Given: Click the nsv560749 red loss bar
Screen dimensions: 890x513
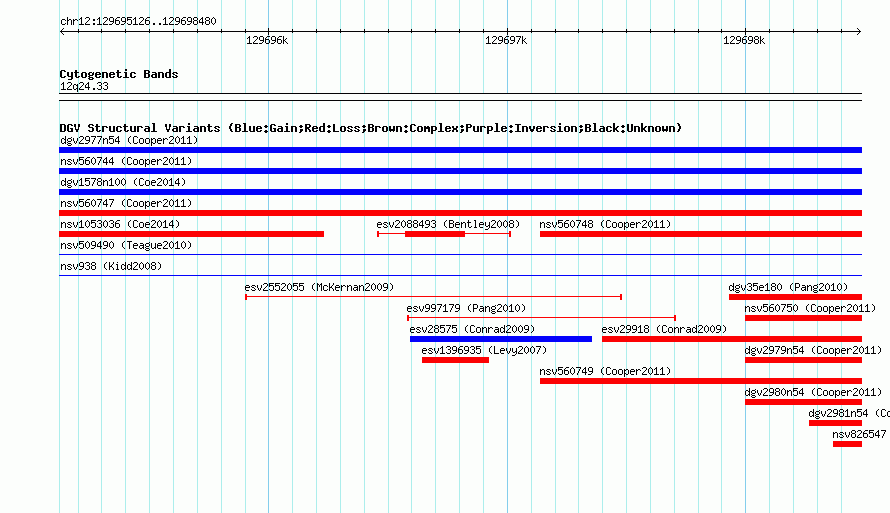Looking at the screenshot, I should (x=701, y=381).
